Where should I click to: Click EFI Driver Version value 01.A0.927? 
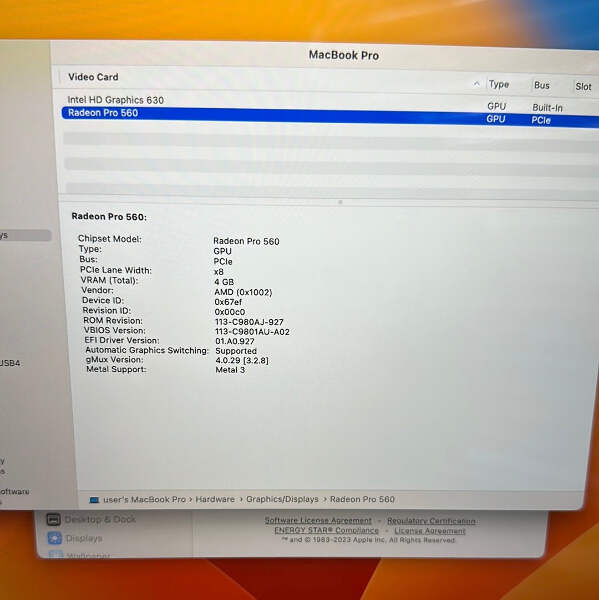(235, 341)
